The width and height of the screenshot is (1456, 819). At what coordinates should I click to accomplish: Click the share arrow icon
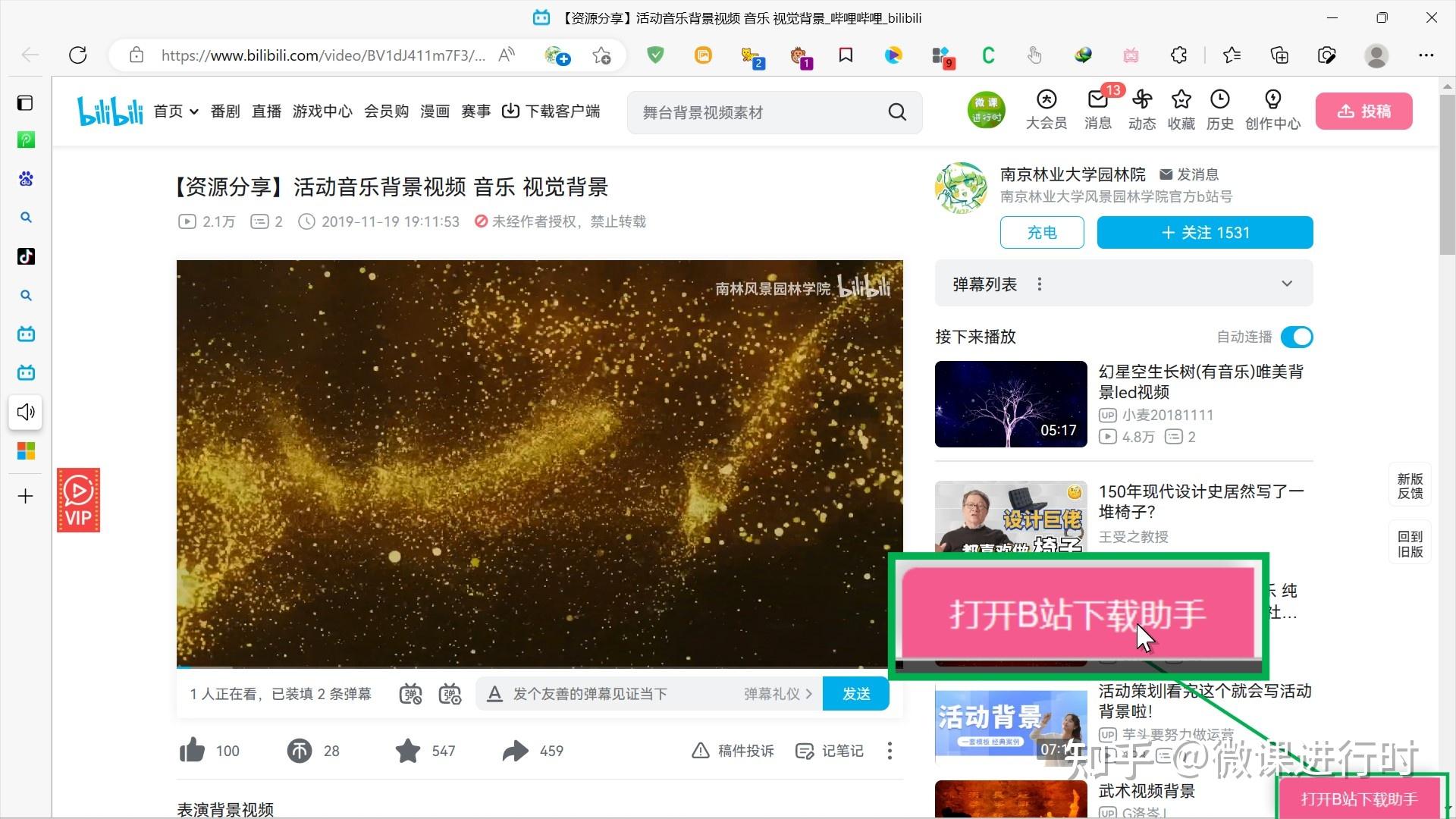516,751
